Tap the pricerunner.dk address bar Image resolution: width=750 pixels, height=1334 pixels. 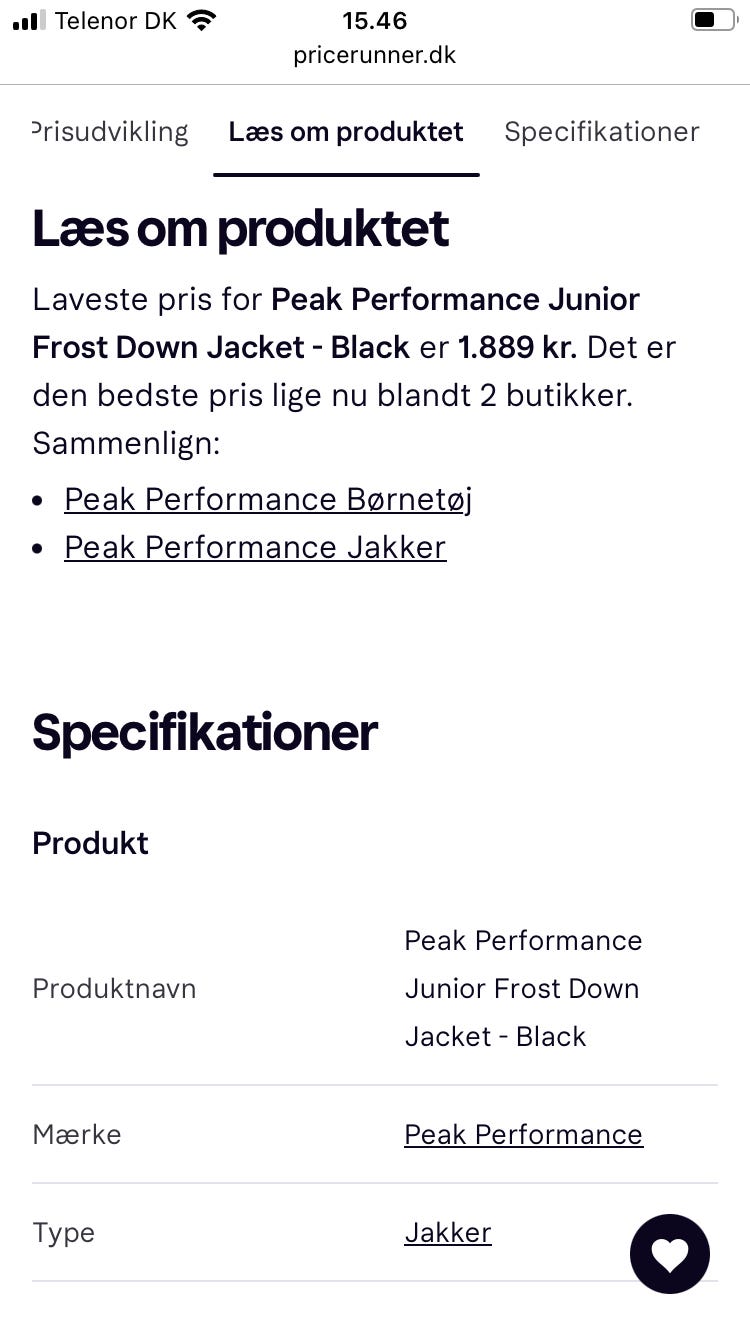point(374,55)
